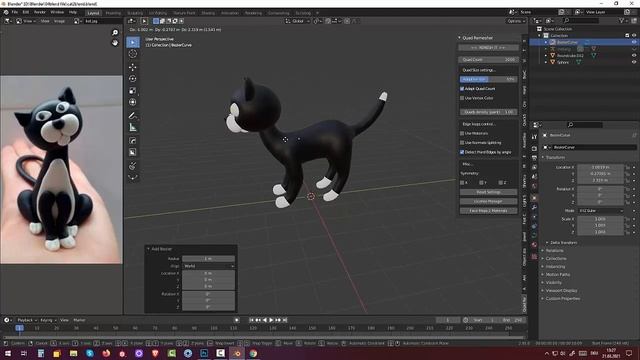Expand the Custom Properties section
Image resolution: width=640 pixels, height=360 pixels.
(543, 299)
